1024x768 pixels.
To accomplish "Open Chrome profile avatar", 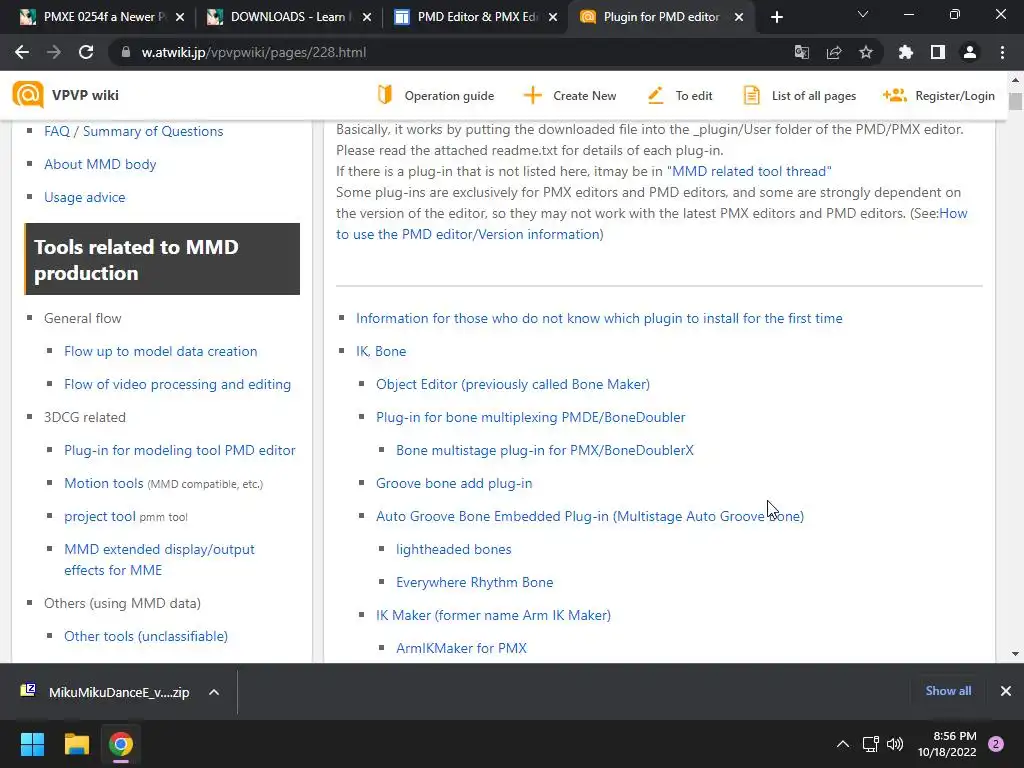I will pos(970,52).
